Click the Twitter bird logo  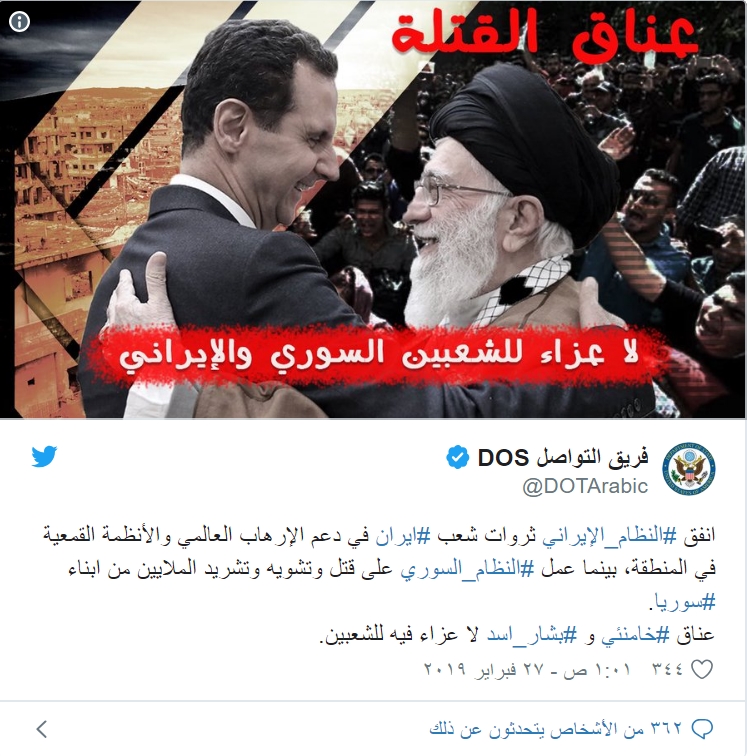coord(44,456)
